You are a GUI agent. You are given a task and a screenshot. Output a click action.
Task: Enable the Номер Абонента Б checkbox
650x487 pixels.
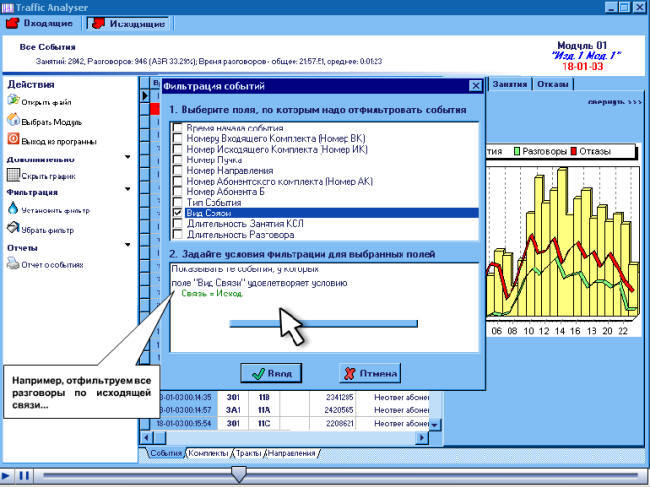tap(177, 192)
